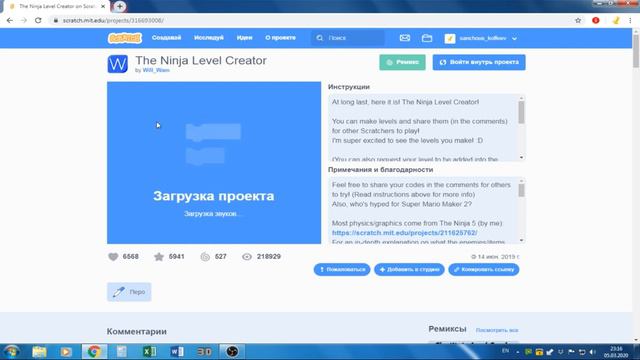Open Excel from taskbar
This screenshot has height=360, width=640.
click(x=149, y=351)
